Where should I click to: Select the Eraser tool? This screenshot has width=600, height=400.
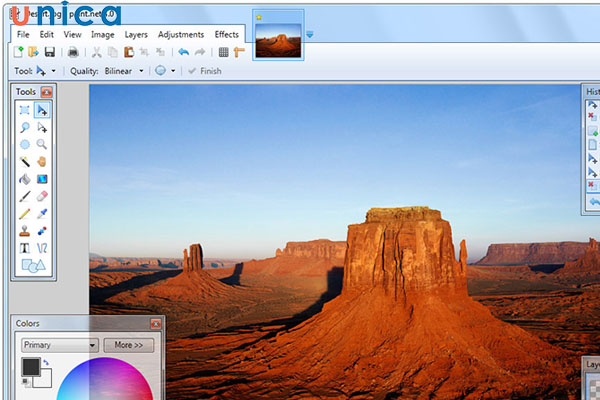(42, 196)
